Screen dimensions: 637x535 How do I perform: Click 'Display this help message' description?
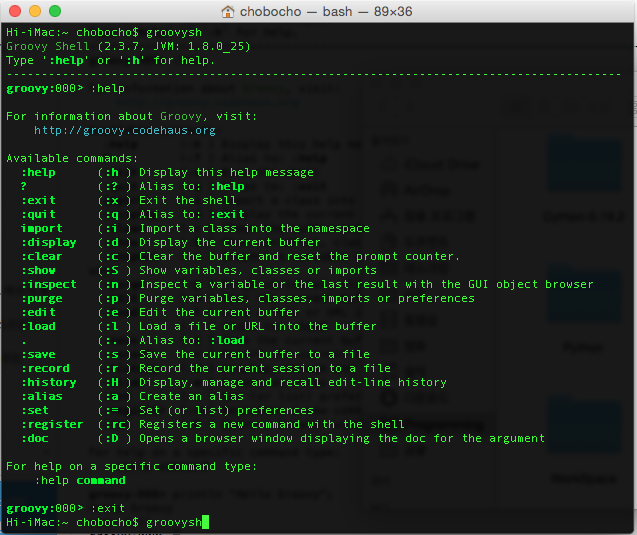pyautogui.click(x=226, y=172)
